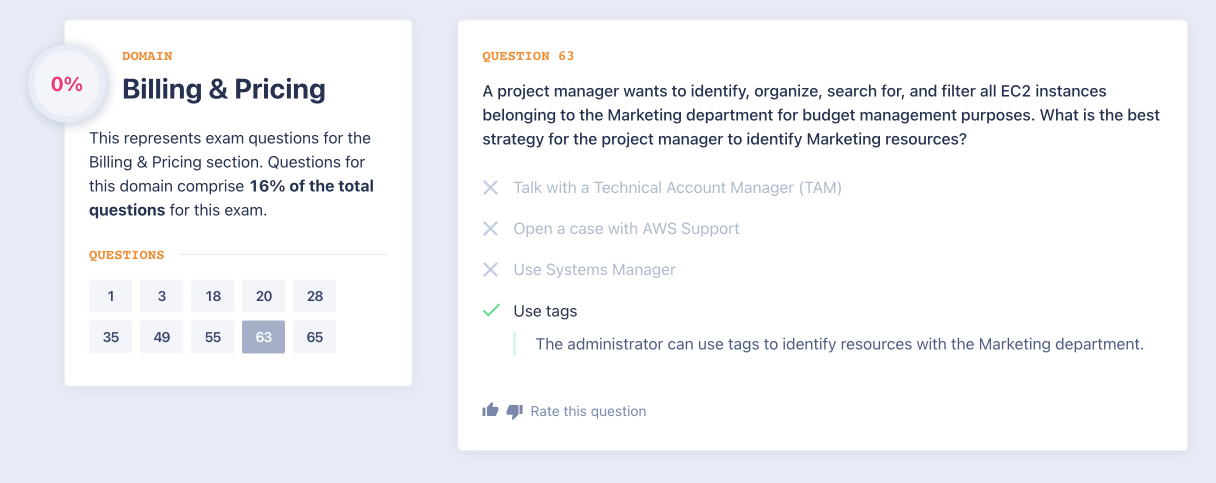This screenshot has width=1216, height=483.
Task: Go to question 1
Action: (x=111, y=296)
